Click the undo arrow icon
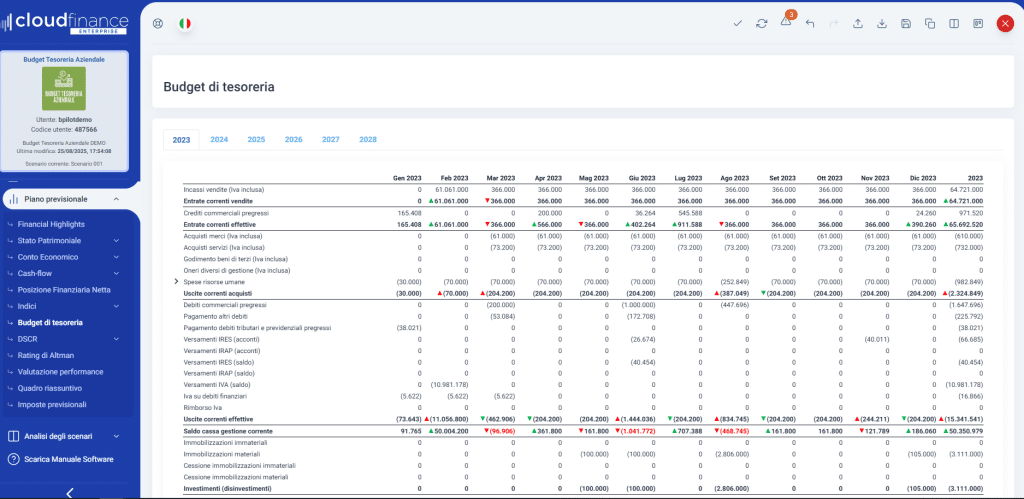 click(x=810, y=24)
